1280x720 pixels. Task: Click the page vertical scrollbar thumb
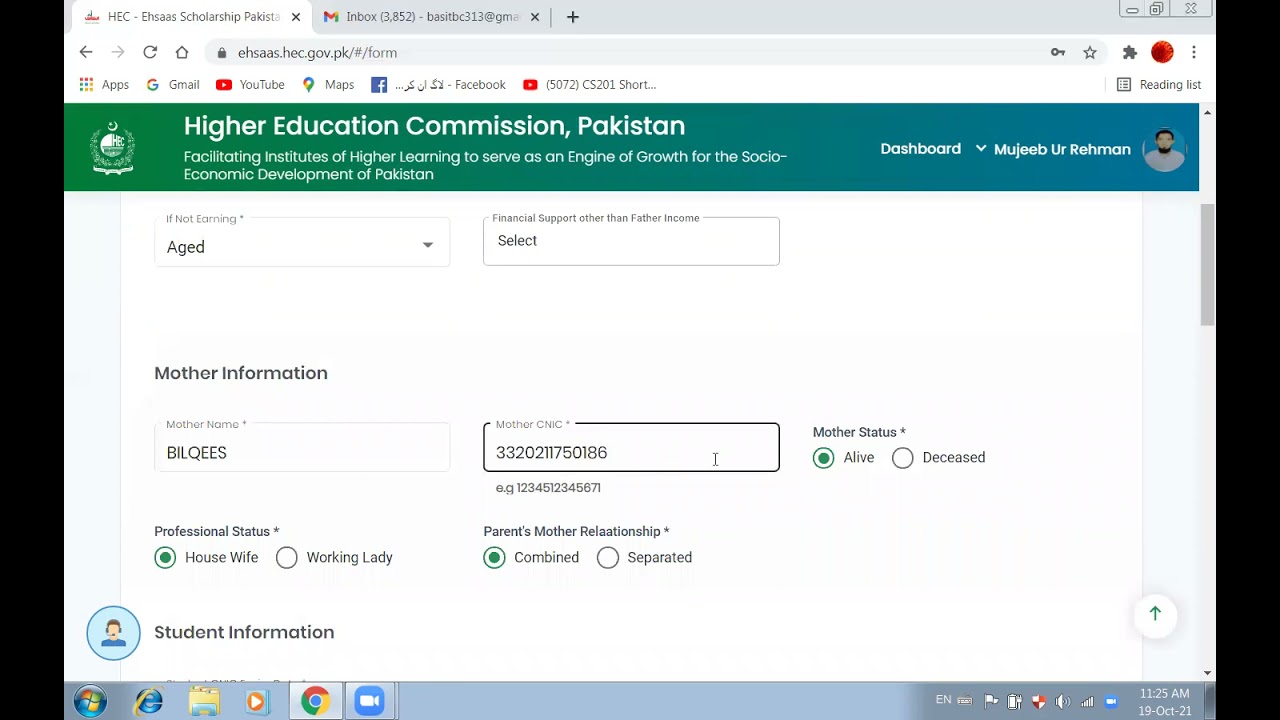tap(1207, 264)
